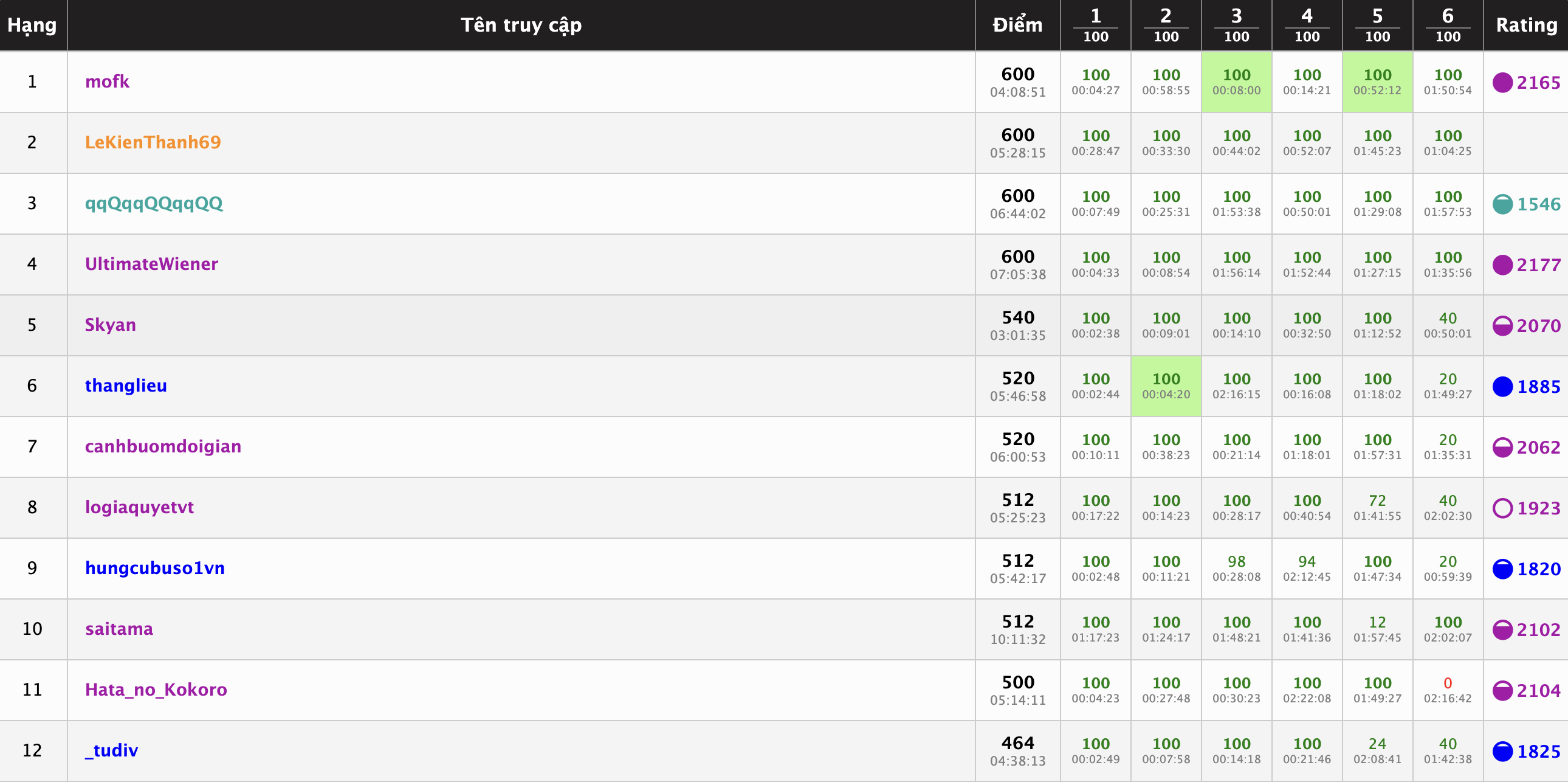Click rank number 12 cell
The height and width of the screenshot is (782, 1568).
tap(32, 750)
